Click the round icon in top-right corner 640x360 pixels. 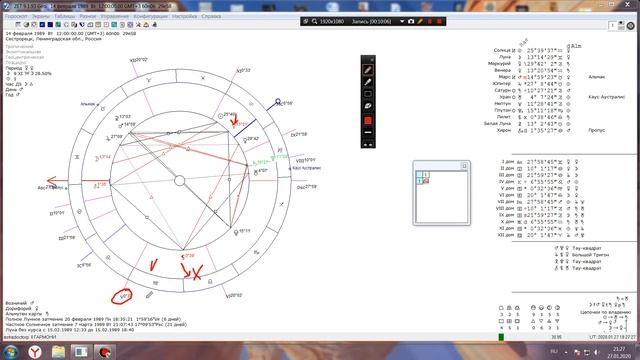click(631, 26)
